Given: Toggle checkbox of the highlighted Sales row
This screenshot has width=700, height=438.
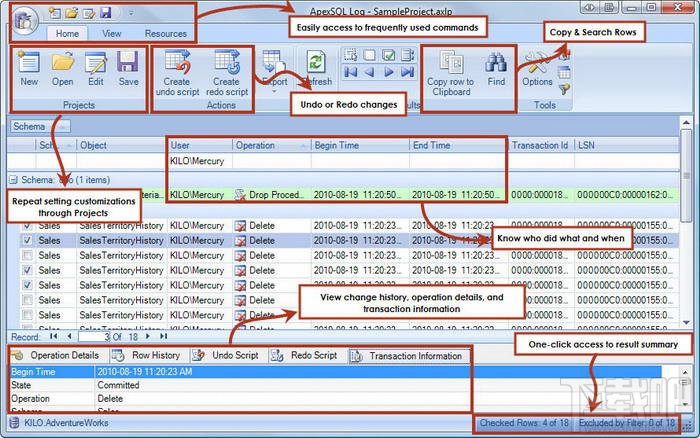Looking at the screenshot, I should pyautogui.click(x=27, y=240).
